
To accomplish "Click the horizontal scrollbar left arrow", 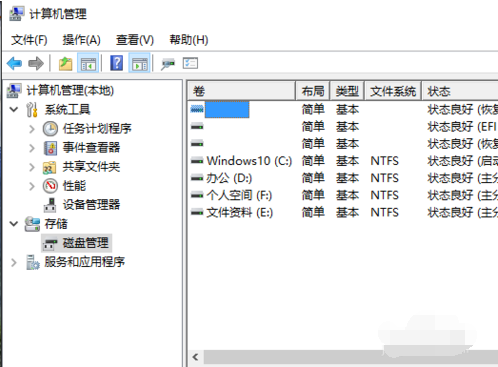I will point(196,357).
